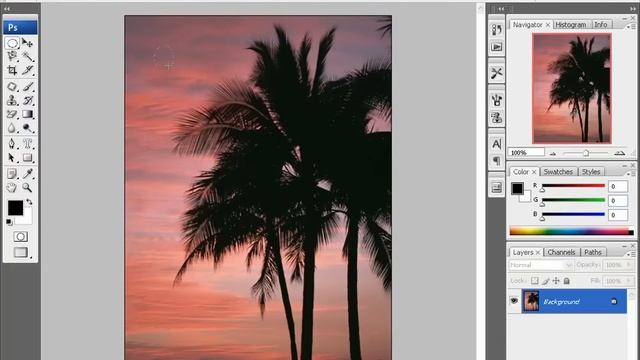640x360 pixels.
Task: Select the Zoom tool in toolbox
Action: pyautogui.click(x=27, y=188)
